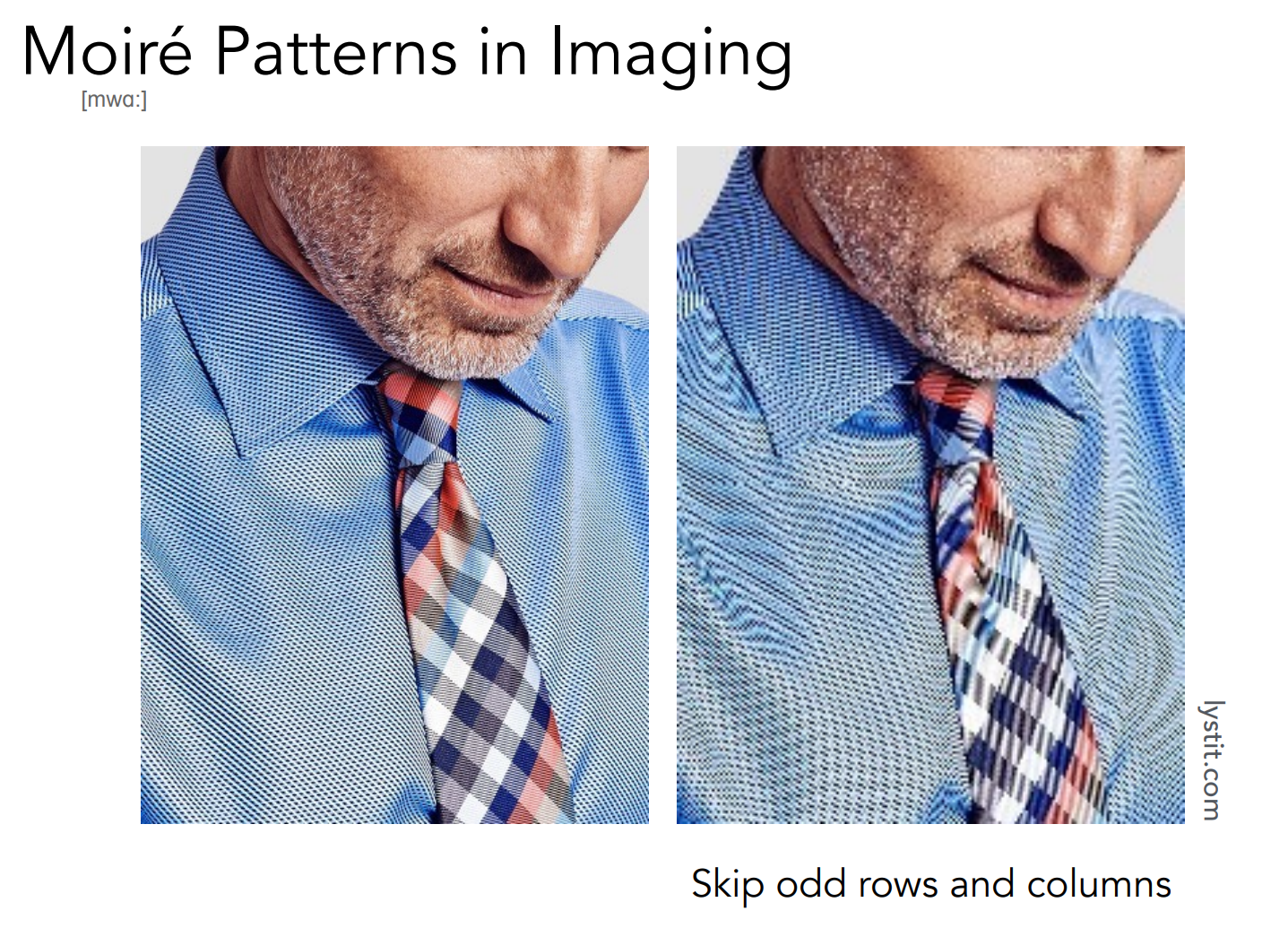Select the pronunciation text "[mwa:]"
The height and width of the screenshot is (937, 1288).
coord(114,100)
